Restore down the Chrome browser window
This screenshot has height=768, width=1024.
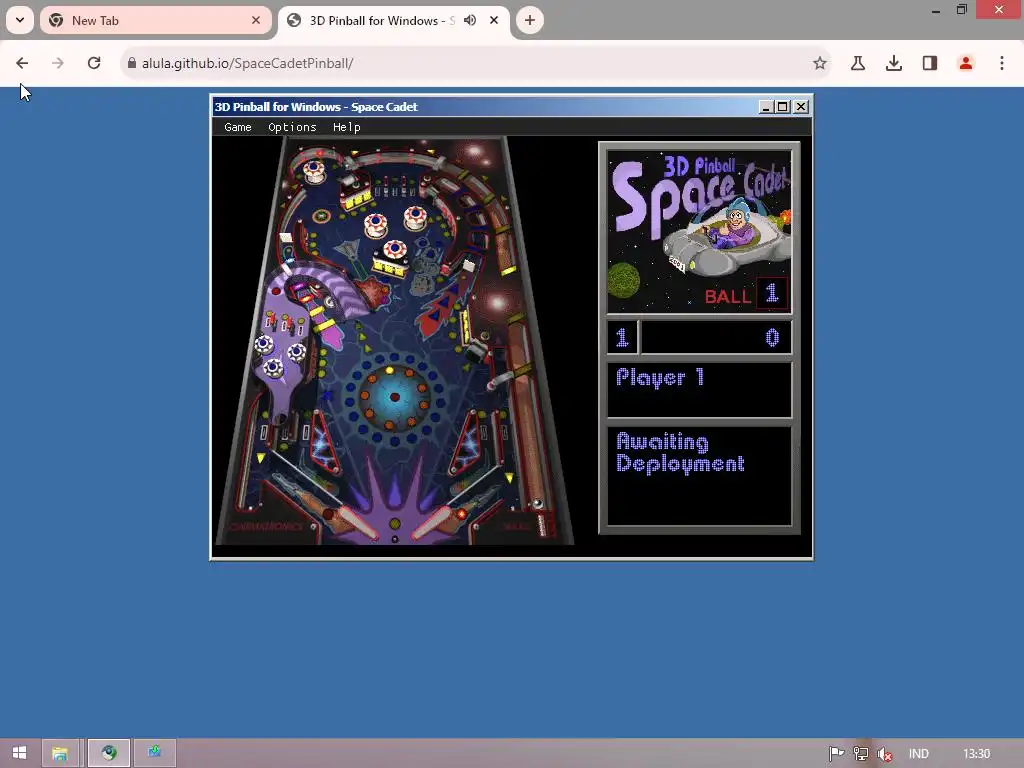click(962, 10)
